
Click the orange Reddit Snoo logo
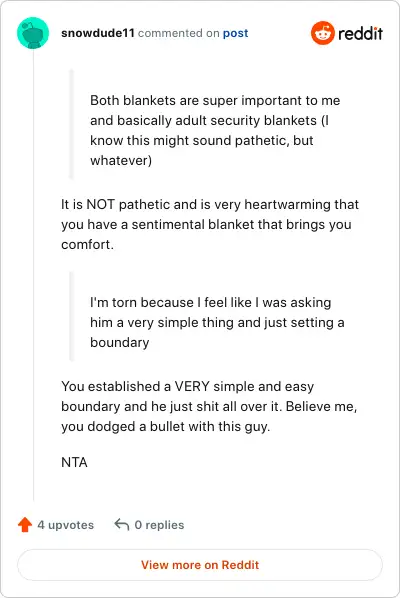(323, 33)
